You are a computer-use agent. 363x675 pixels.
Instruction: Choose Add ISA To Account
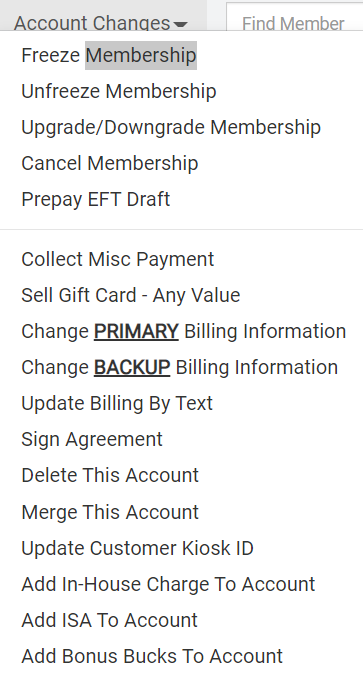(109, 620)
